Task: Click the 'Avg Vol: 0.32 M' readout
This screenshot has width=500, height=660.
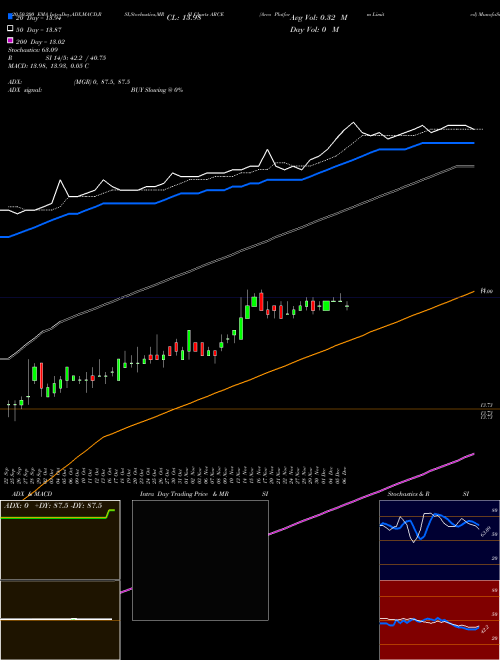Action: pyautogui.click(x=319, y=18)
